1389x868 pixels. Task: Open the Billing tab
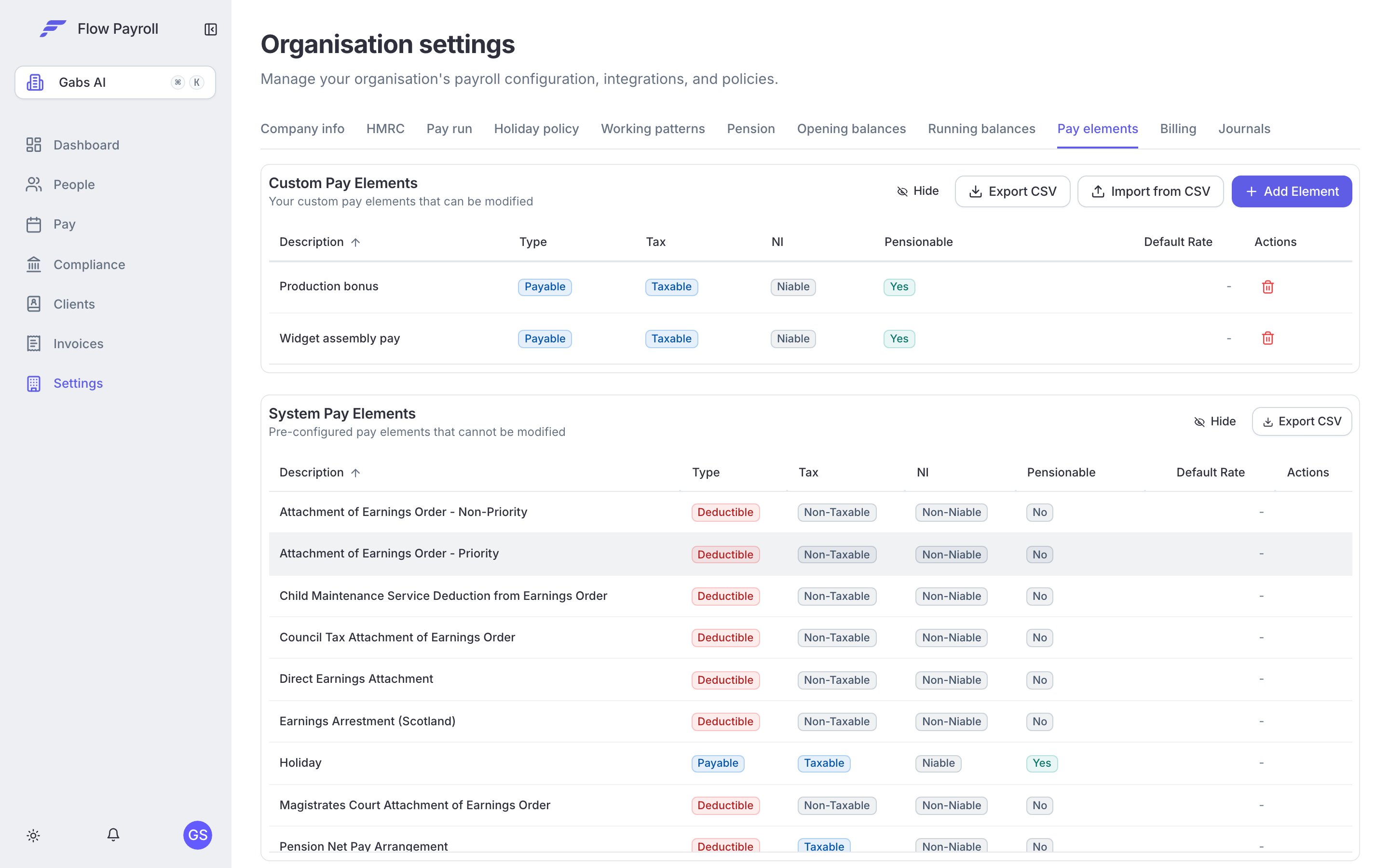[x=1178, y=129]
